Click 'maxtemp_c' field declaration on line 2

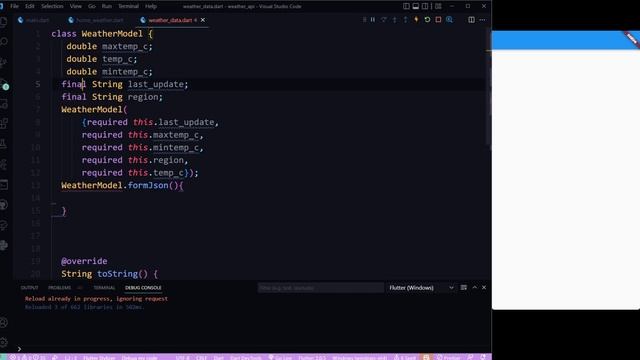coord(125,47)
